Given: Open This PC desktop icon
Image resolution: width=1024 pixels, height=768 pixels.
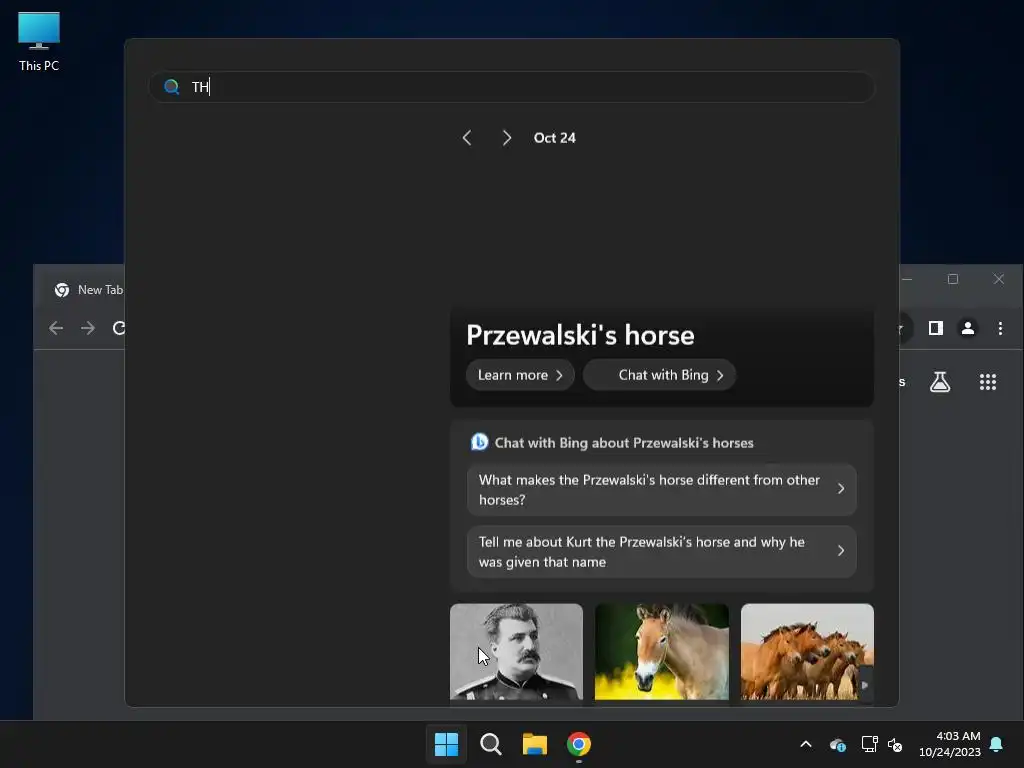Looking at the screenshot, I should (39, 42).
